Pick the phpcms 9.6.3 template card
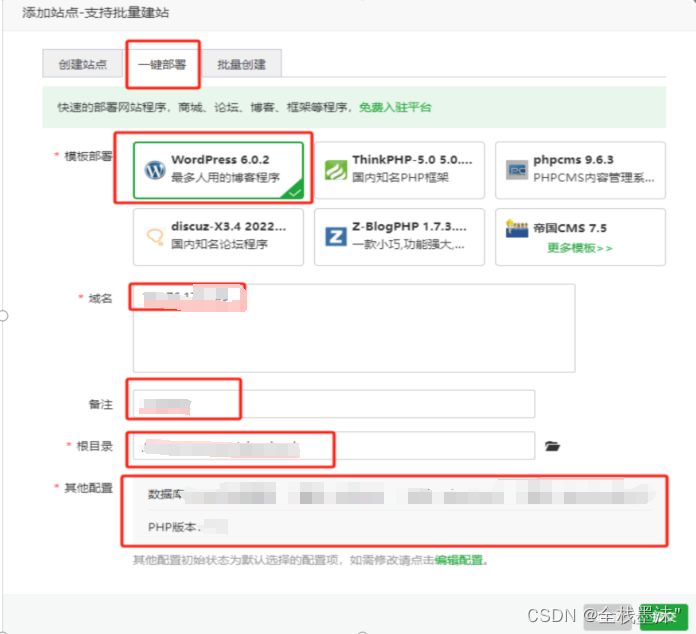This screenshot has width=696, height=634. (x=580, y=170)
